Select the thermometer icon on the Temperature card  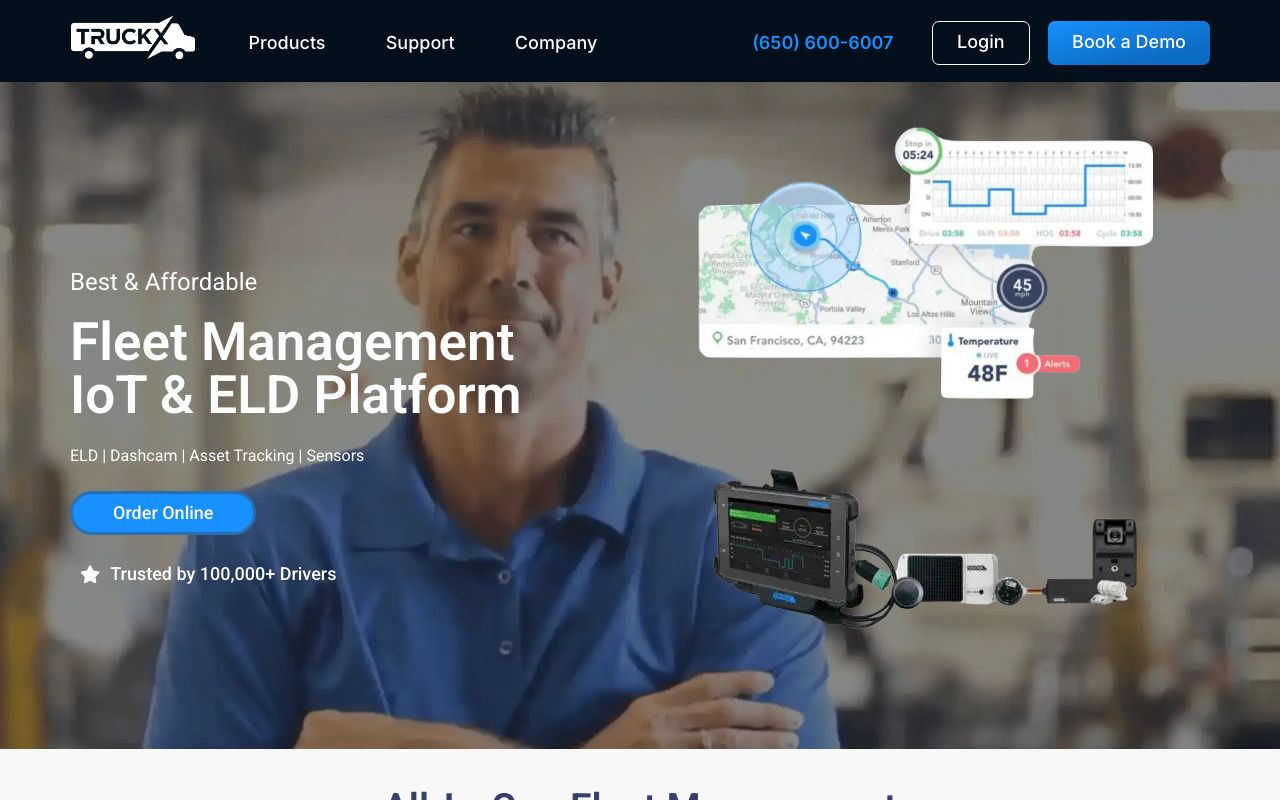[x=951, y=341]
